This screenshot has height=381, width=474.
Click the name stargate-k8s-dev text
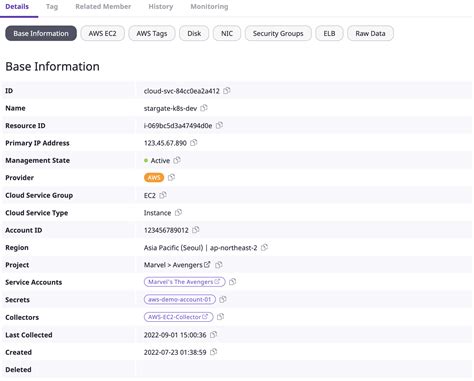point(170,108)
